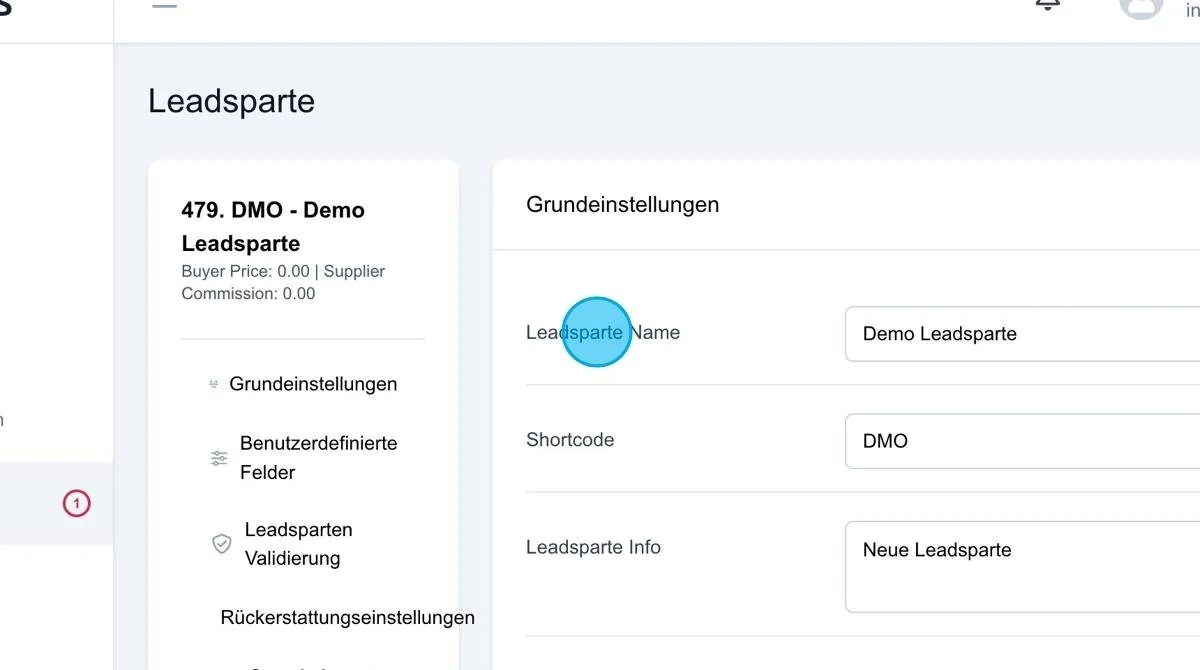This screenshot has width=1200, height=670.
Task: Click Leadsparten Validierung shield icon
Action: 222,544
